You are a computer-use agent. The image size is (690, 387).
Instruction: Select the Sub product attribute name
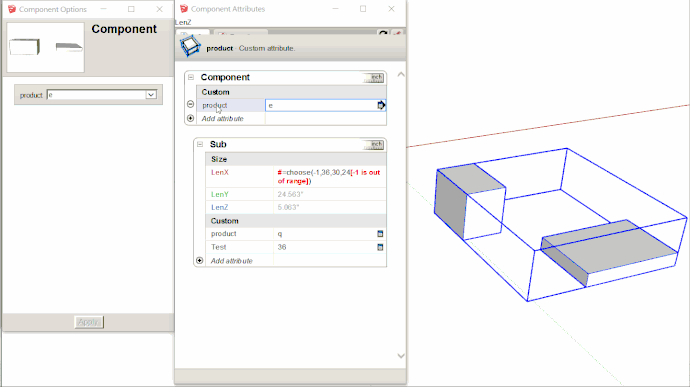click(x=224, y=234)
